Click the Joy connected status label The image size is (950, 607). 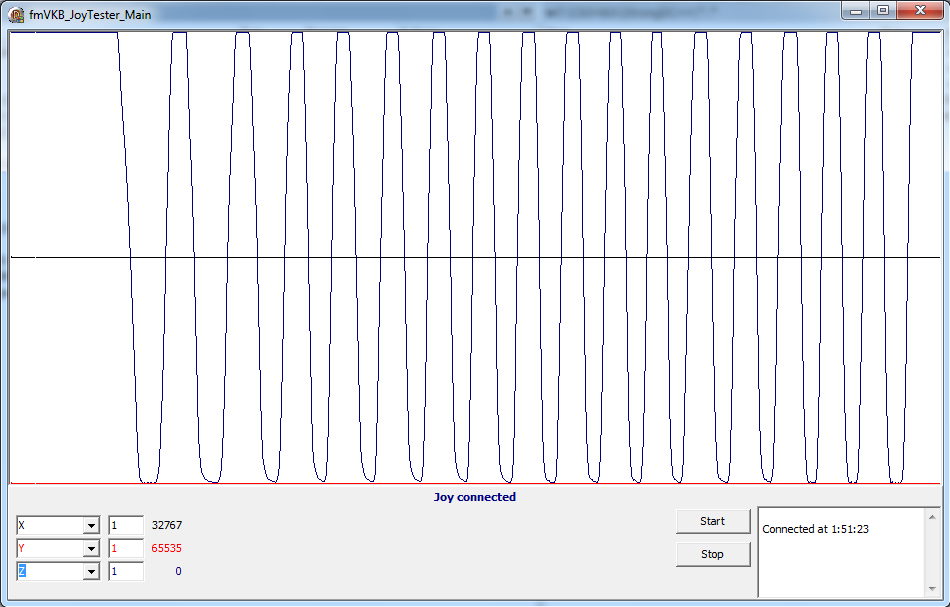click(475, 497)
